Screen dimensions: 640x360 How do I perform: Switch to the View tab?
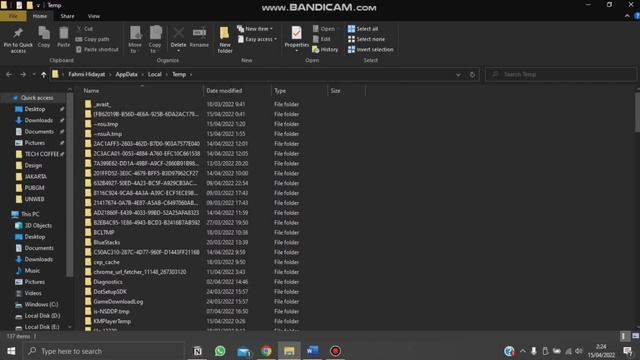pyautogui.click(x=93, y=16)
